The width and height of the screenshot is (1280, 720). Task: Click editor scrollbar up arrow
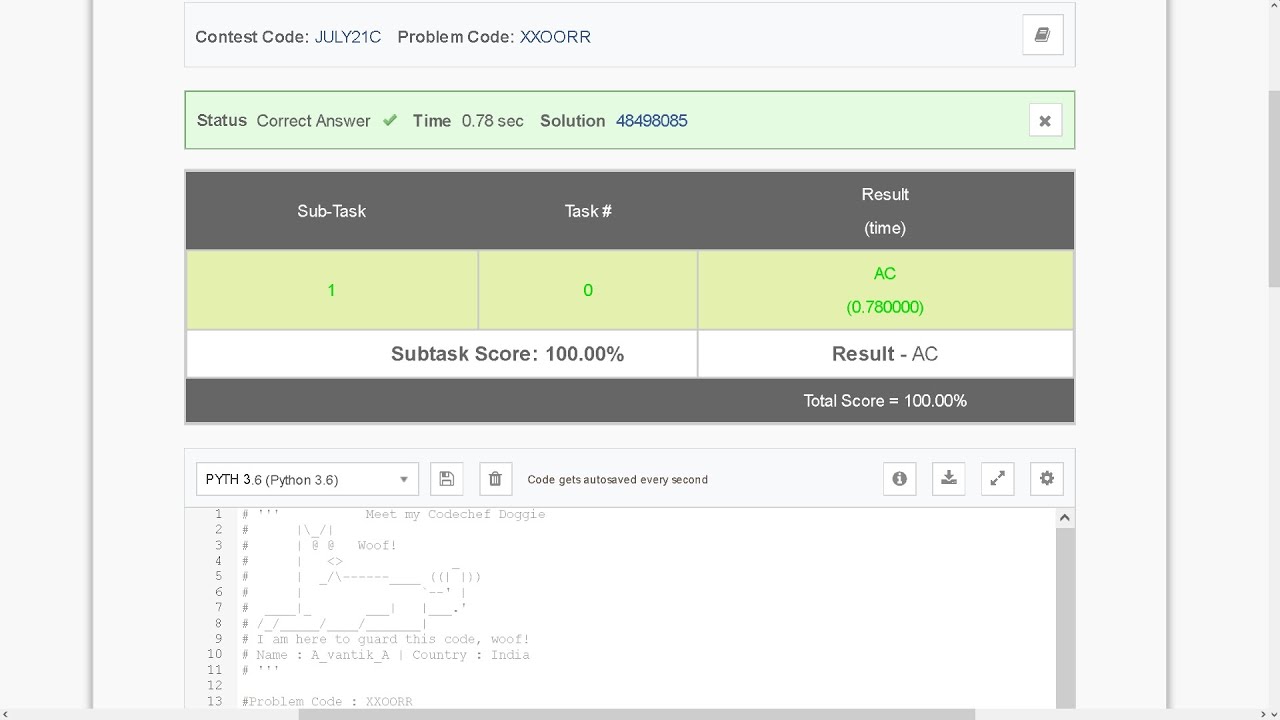[1065, 517]
